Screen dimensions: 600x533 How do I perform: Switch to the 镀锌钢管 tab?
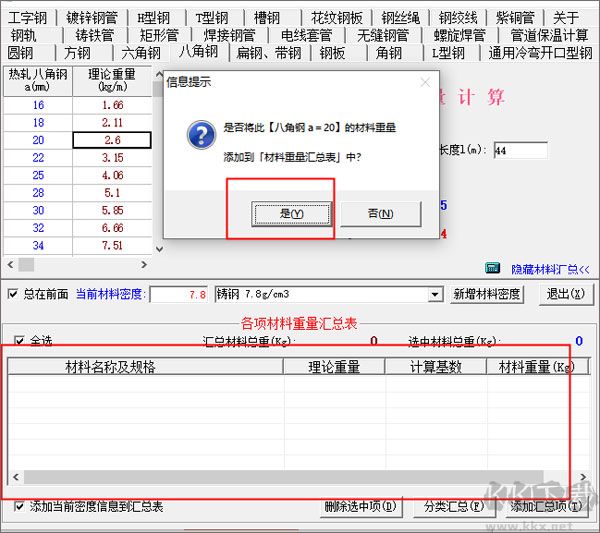pos(92,18)
